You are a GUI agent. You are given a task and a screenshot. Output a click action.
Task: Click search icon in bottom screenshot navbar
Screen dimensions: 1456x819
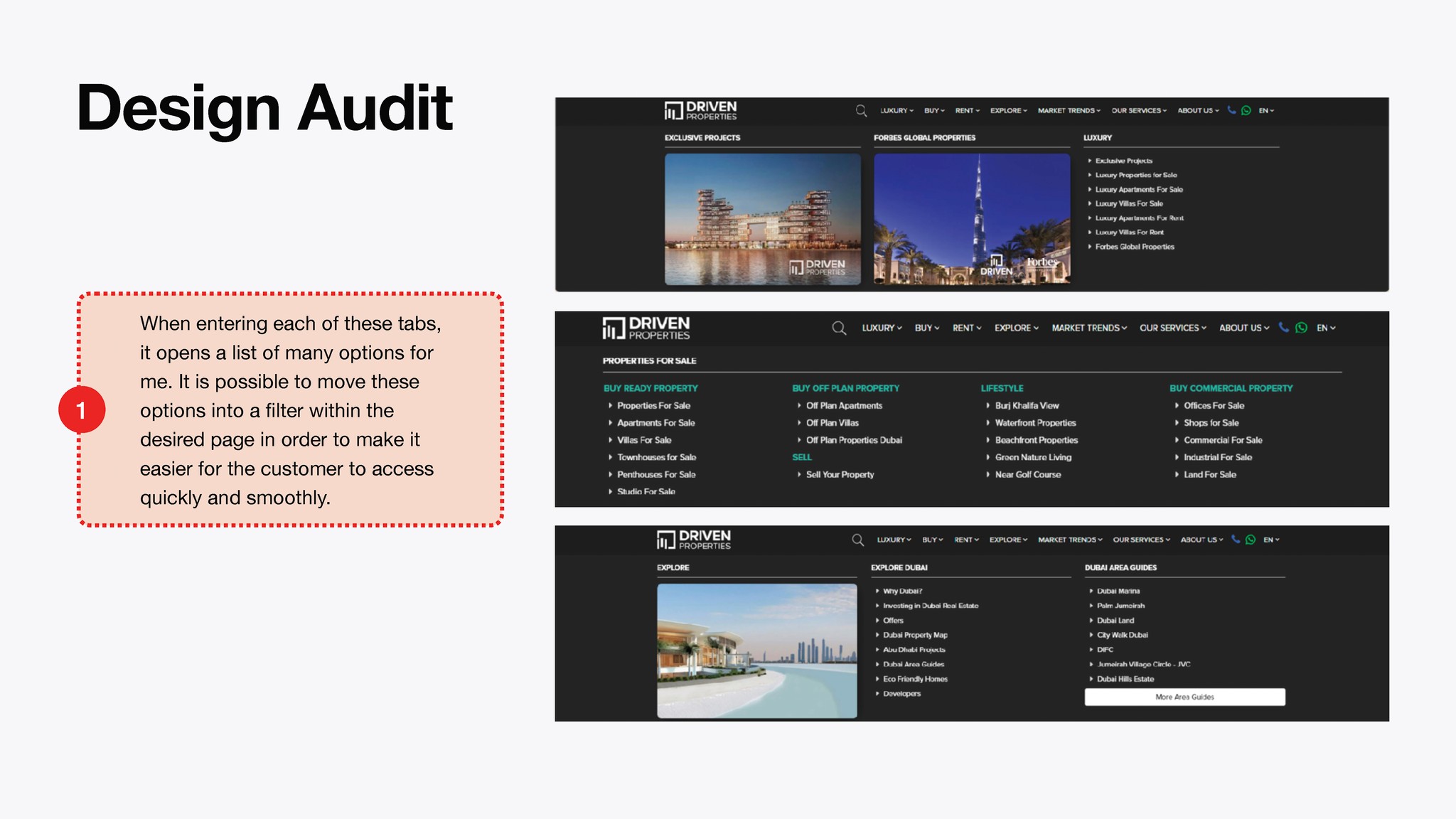coord(858,540)
